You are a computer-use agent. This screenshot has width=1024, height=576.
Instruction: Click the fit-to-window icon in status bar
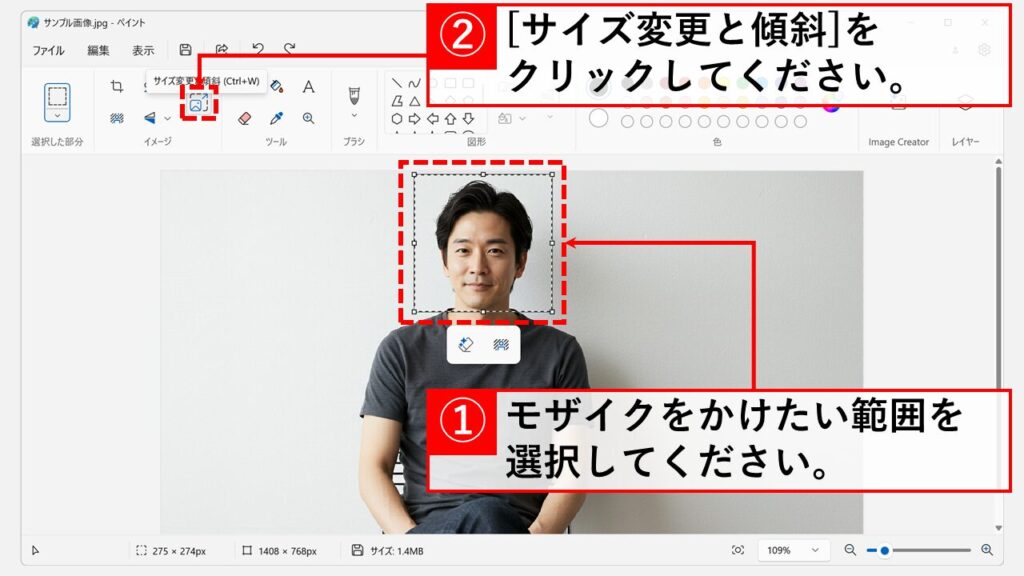pos(738,550)
